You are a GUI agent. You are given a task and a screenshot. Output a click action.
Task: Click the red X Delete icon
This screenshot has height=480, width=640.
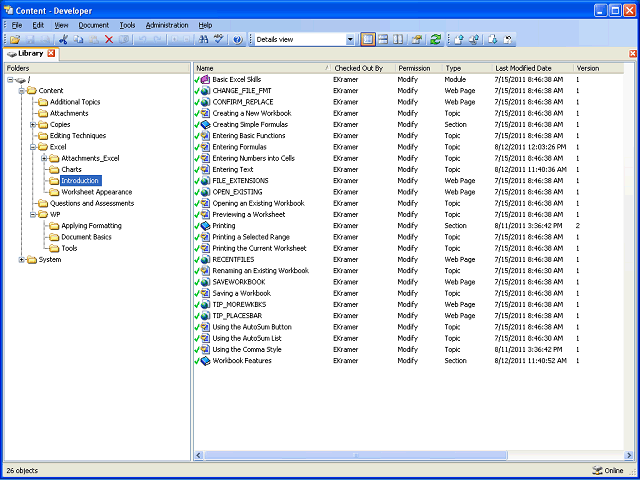(109, 40)
